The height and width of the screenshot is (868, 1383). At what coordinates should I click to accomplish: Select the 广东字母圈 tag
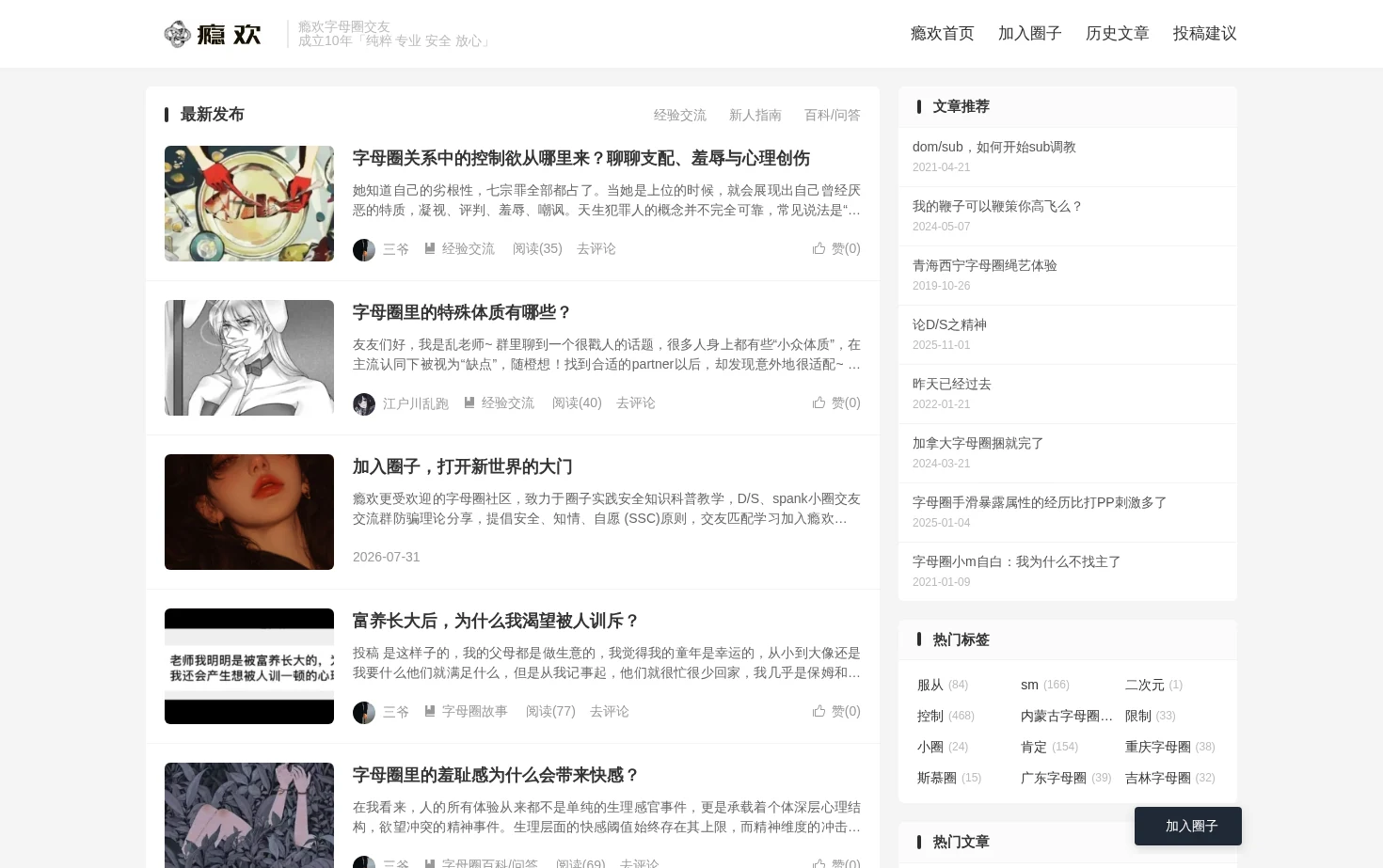[1054, 778]
